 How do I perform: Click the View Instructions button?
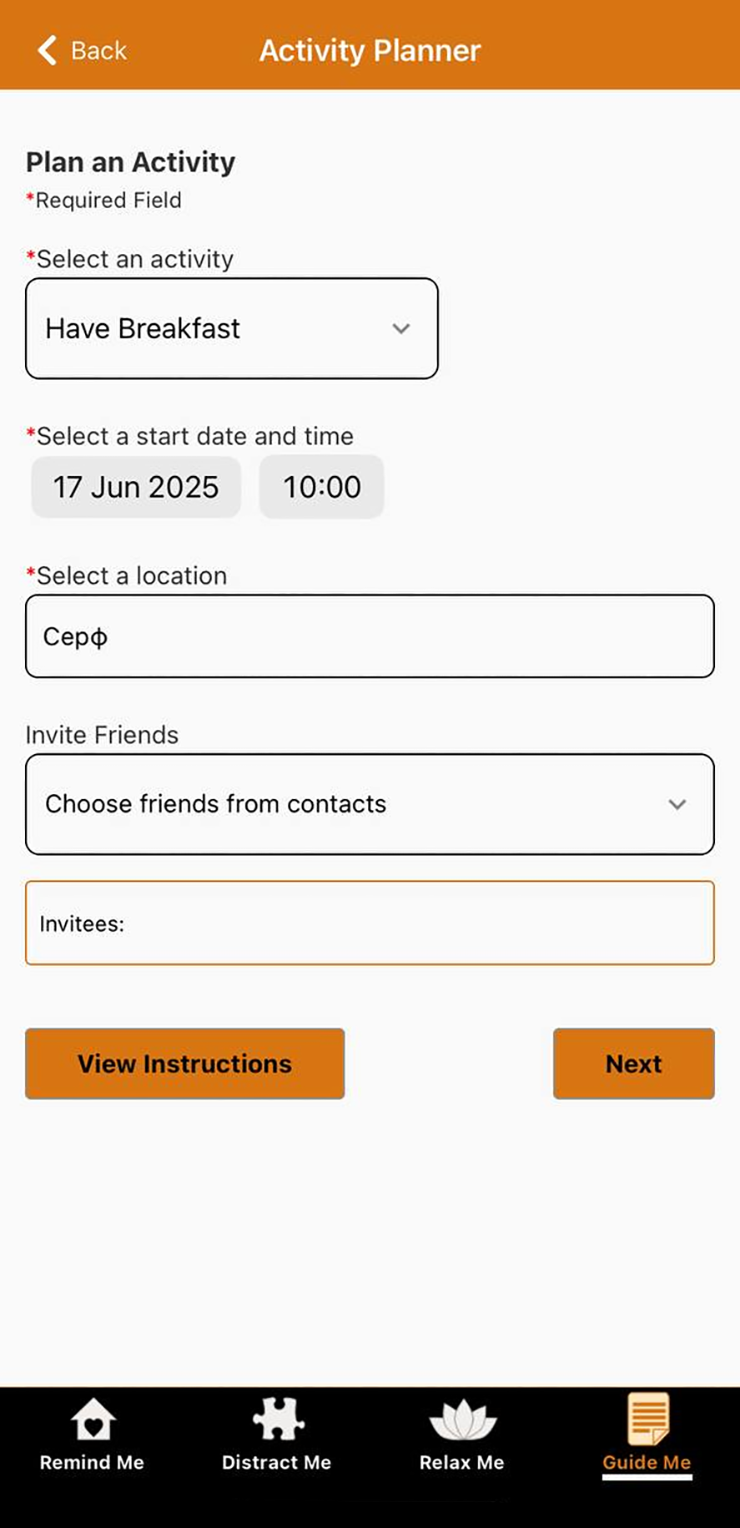click(185, 1064)
